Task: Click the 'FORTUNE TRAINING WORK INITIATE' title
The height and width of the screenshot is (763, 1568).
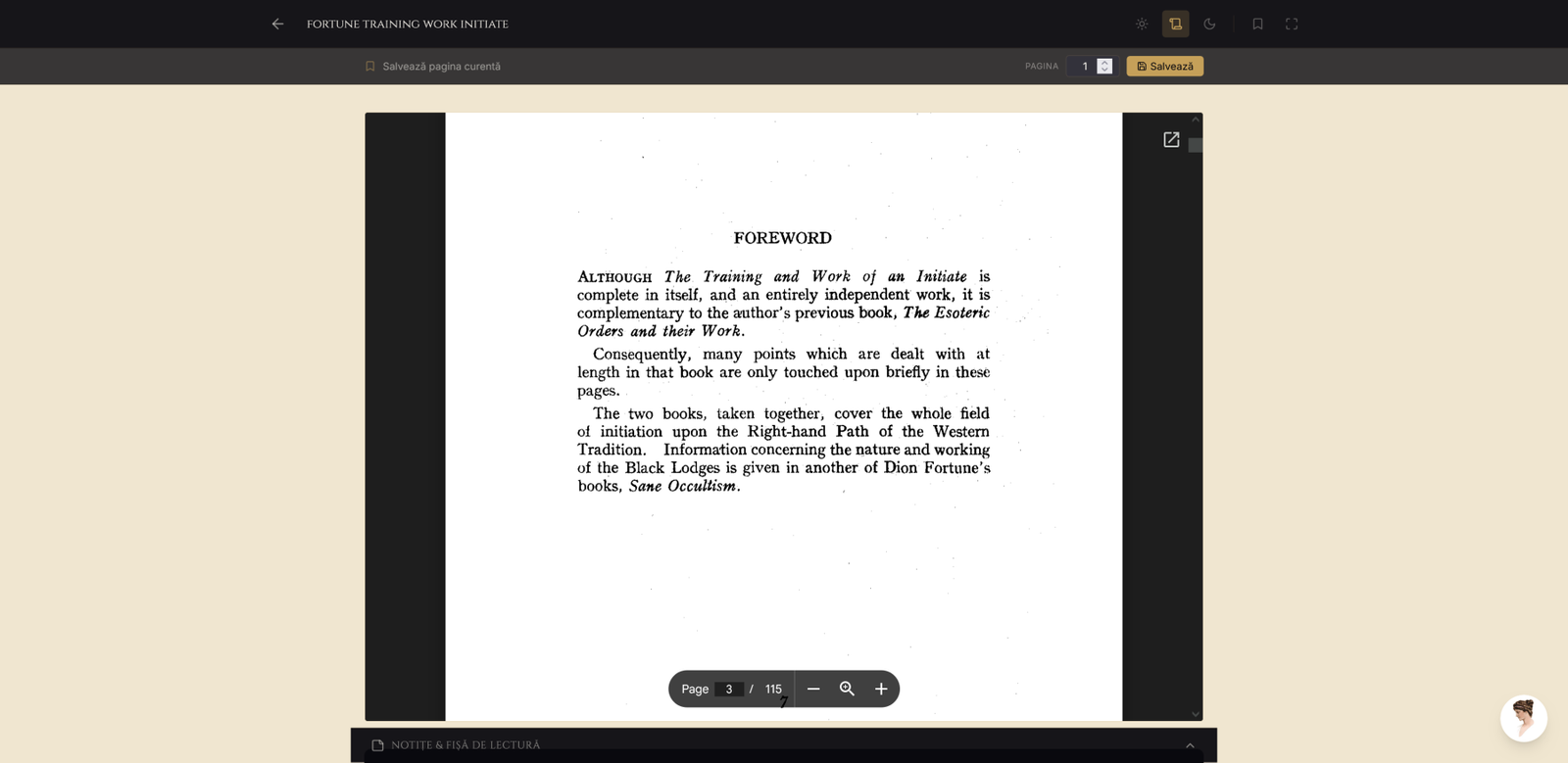Action: click(408, 24)
